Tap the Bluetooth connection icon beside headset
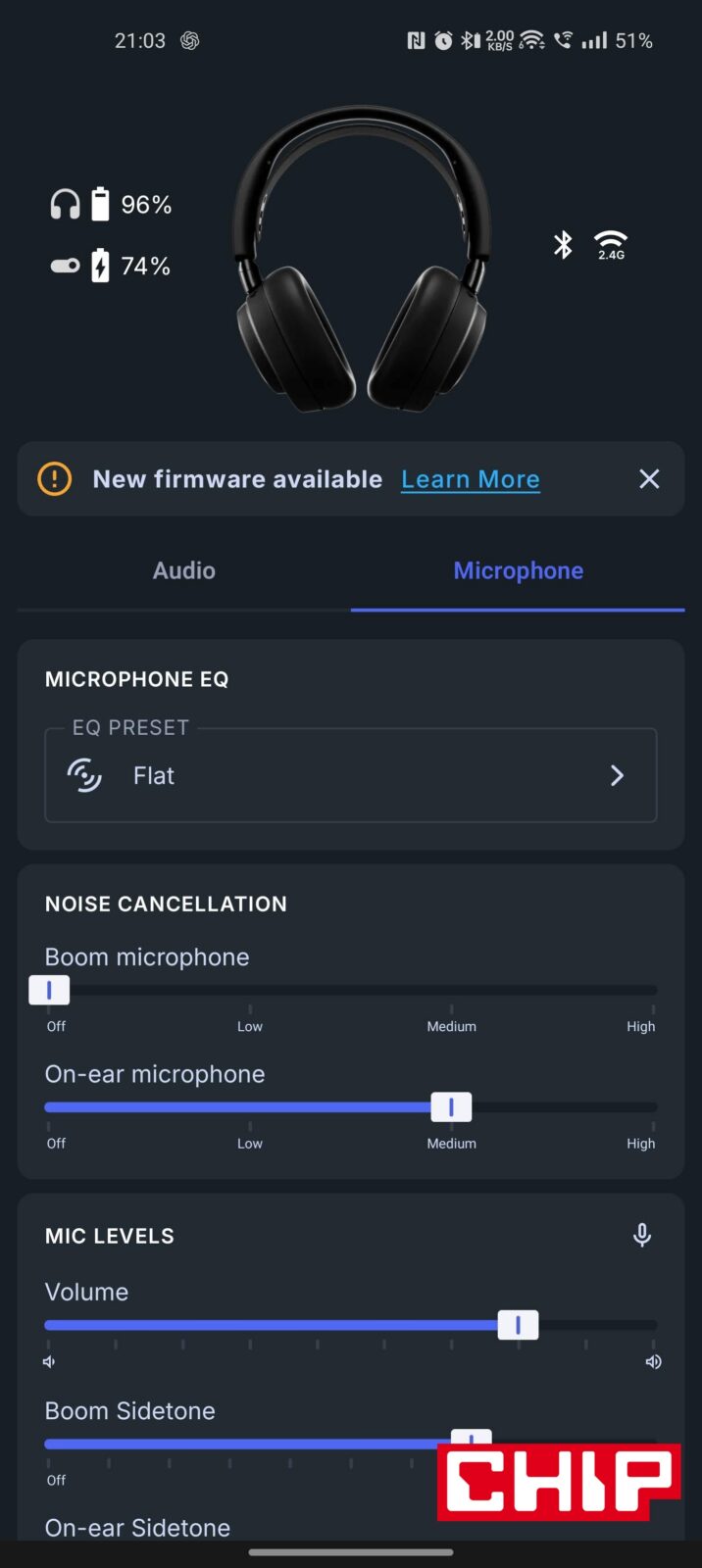The height and width of the screenshot is (1568, 702). pyautogui.click(x=563, y=244)
